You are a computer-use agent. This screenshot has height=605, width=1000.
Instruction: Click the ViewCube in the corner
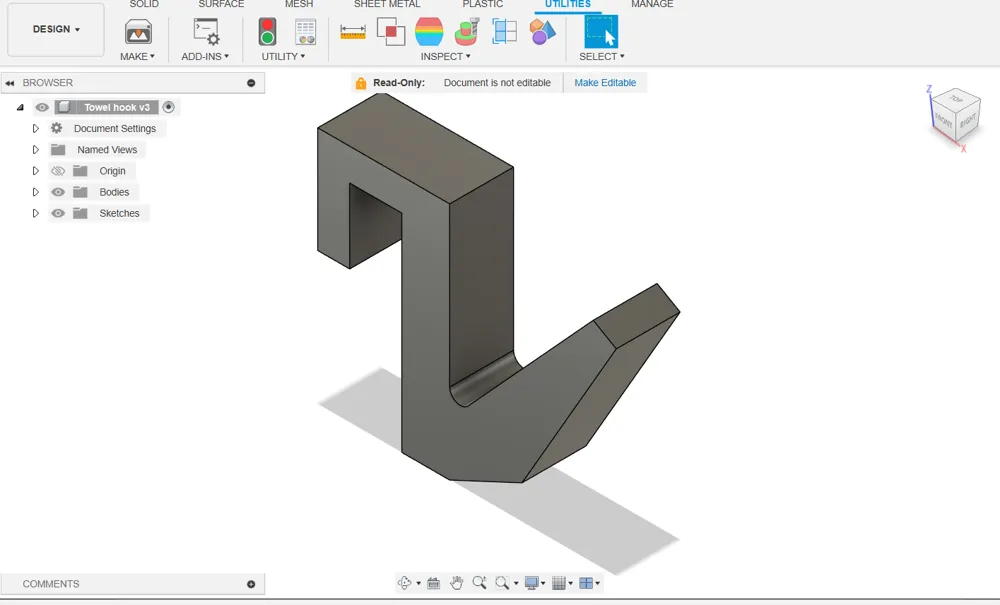955,115
